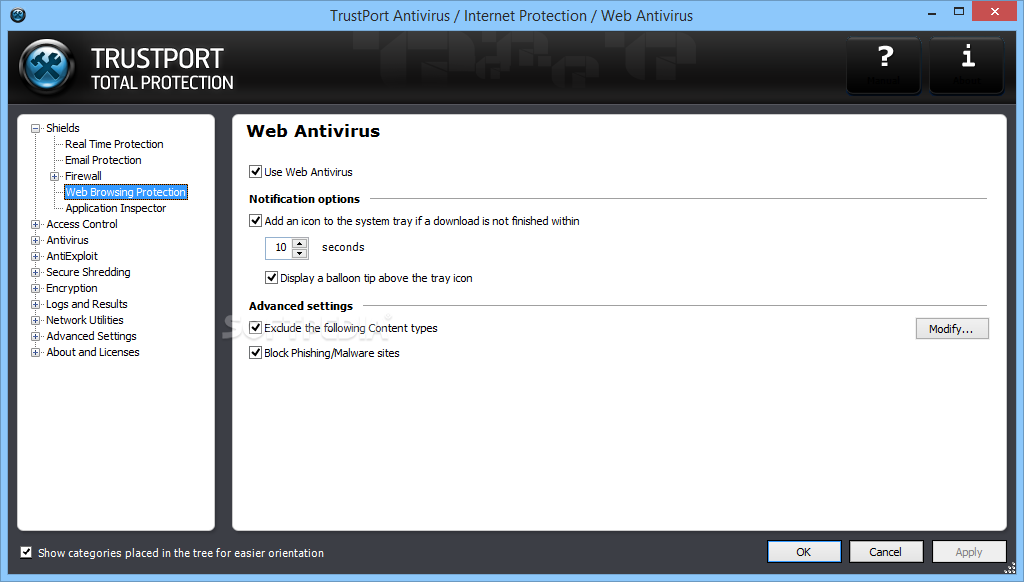Maximize the TrustPort window
The image size is (1024, 582).
tap(959, 12)
